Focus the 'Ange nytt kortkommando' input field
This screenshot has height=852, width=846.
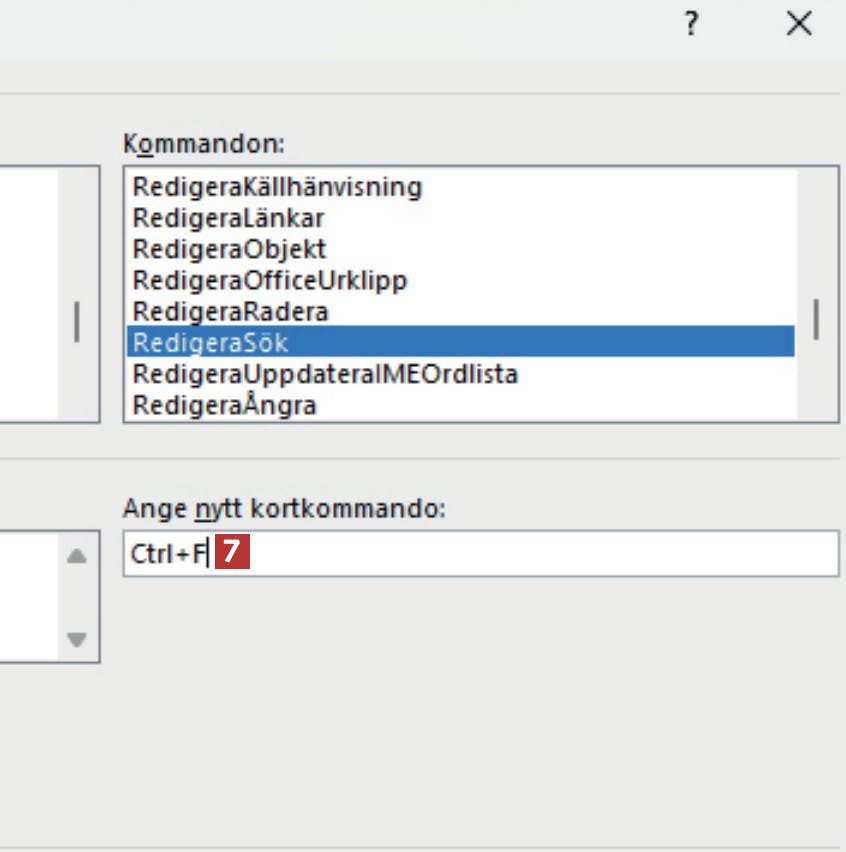tap(540, 554)
